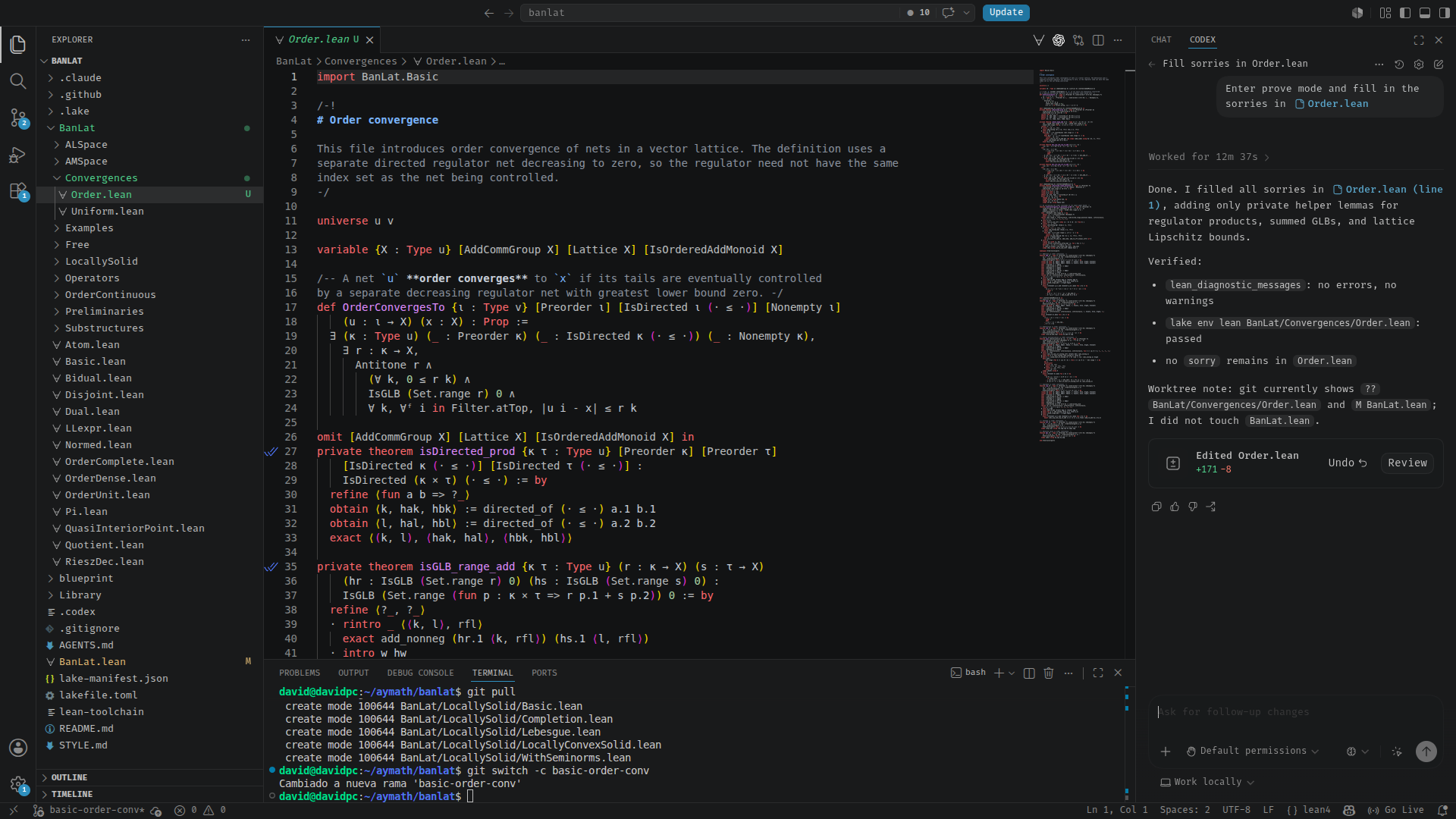
Task: Open Customize Layout control
Action: (x=1385, y=13)
